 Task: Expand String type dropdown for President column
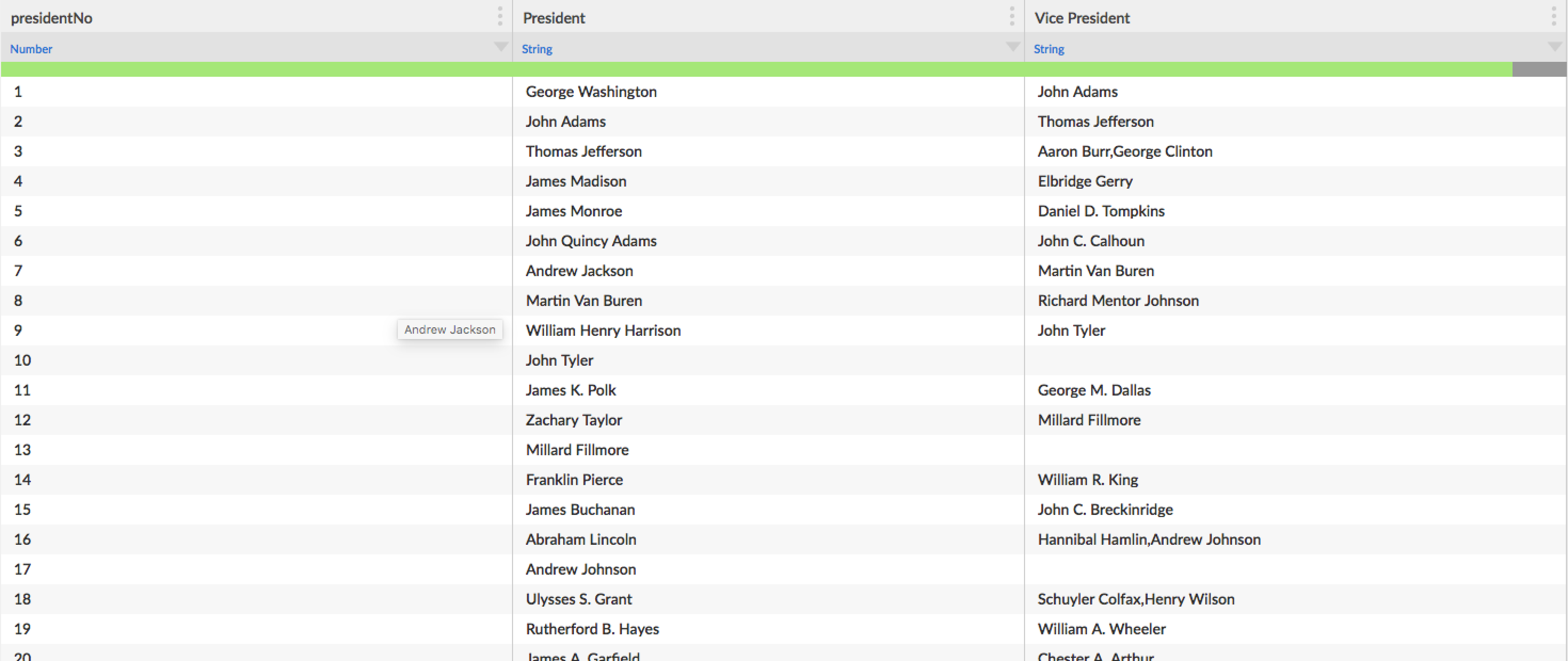1013,47
